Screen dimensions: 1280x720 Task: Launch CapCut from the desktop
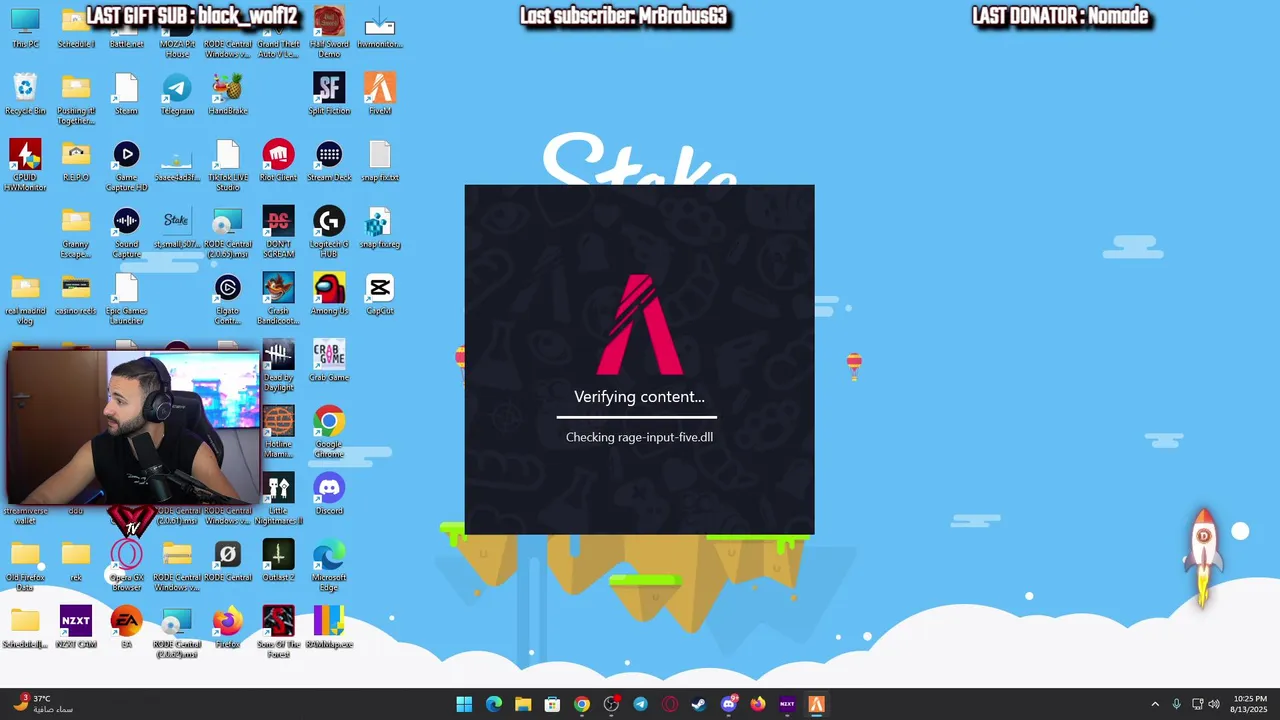[379, 294]
